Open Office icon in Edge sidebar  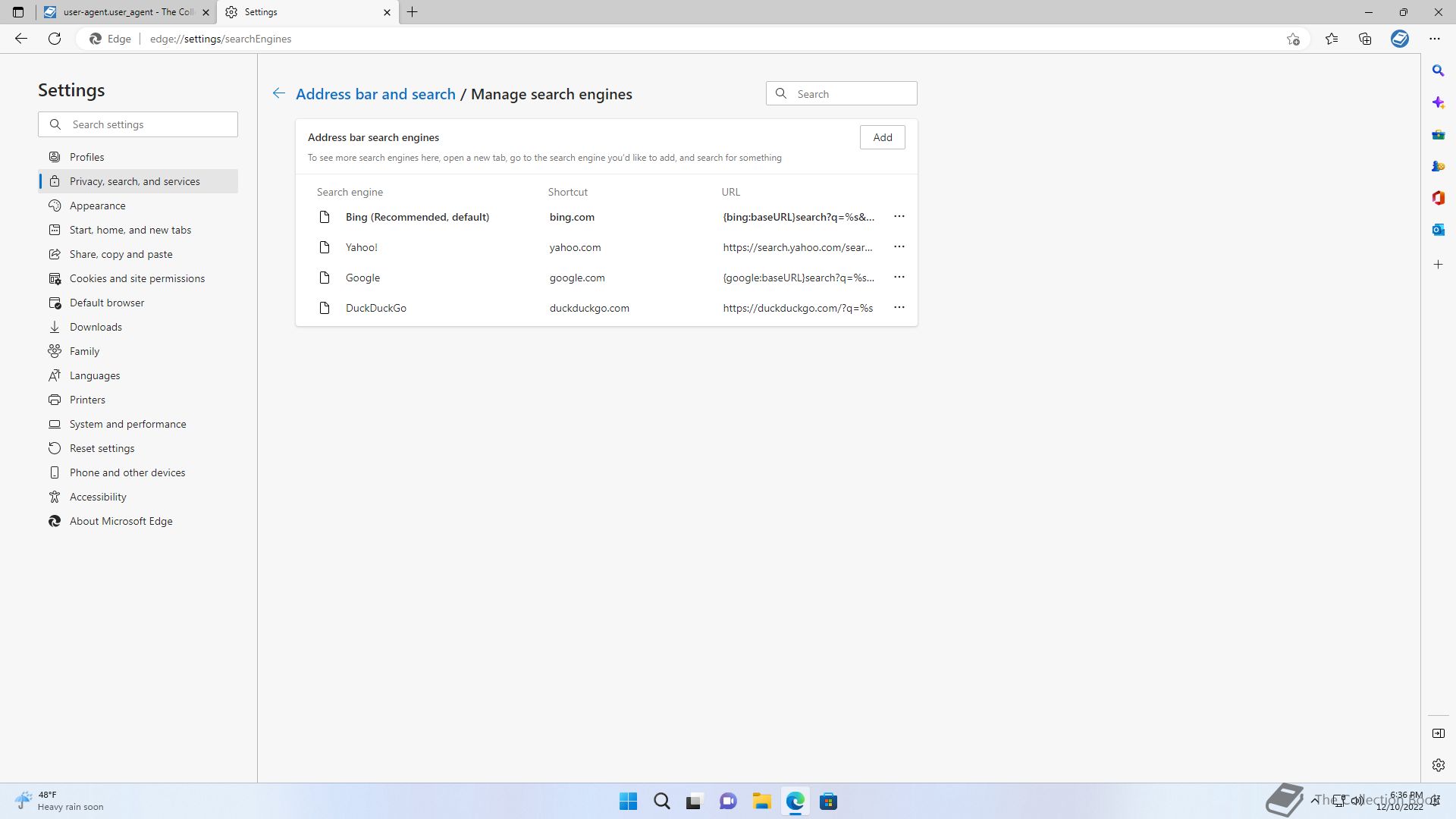click(x=1438, y=198)
